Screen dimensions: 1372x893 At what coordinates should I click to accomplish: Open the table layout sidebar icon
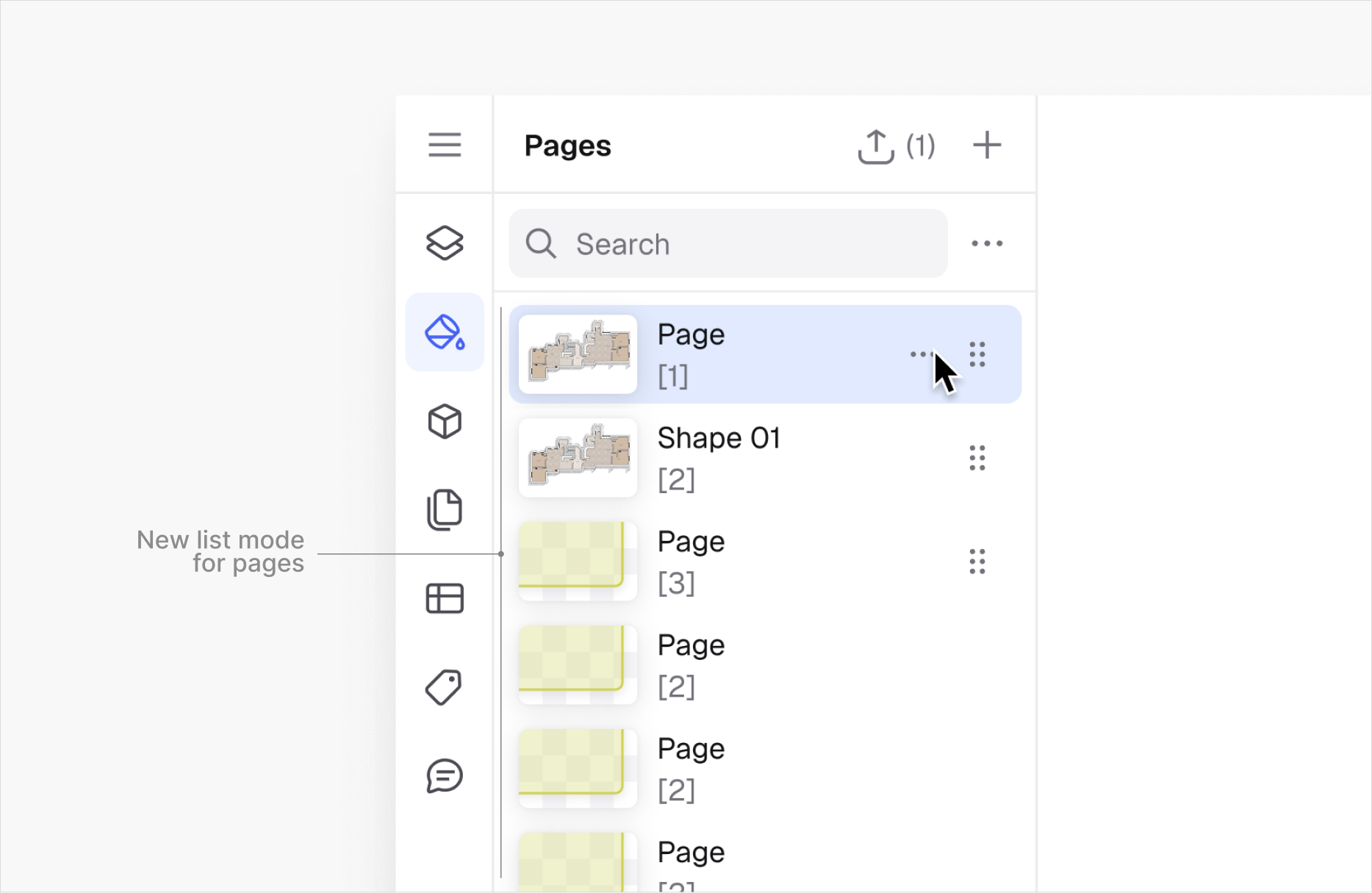(x=445, y=598)
